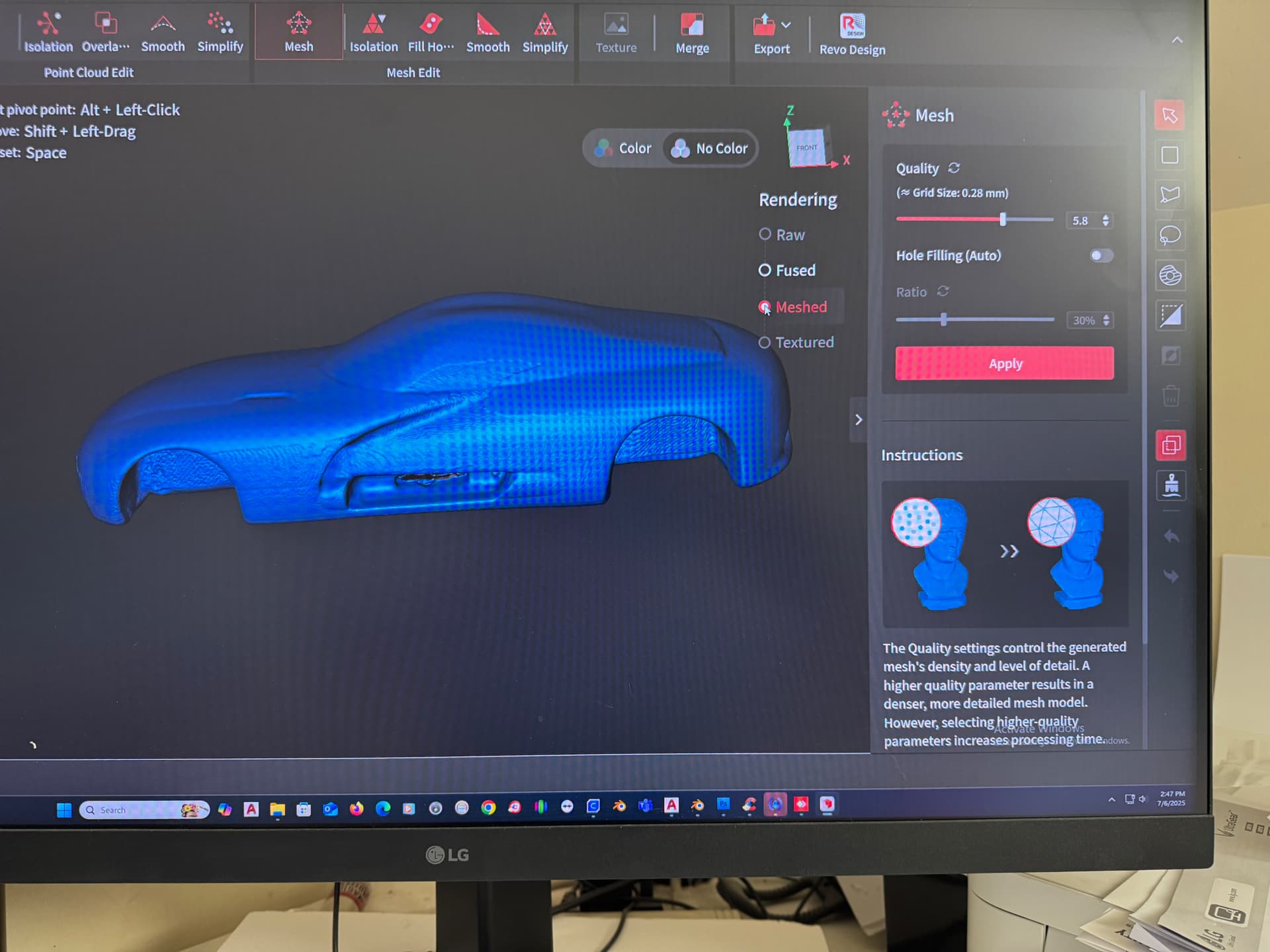
Task: Click the Point Cloud Isolation tool
Action: click(x=48, y=32)
